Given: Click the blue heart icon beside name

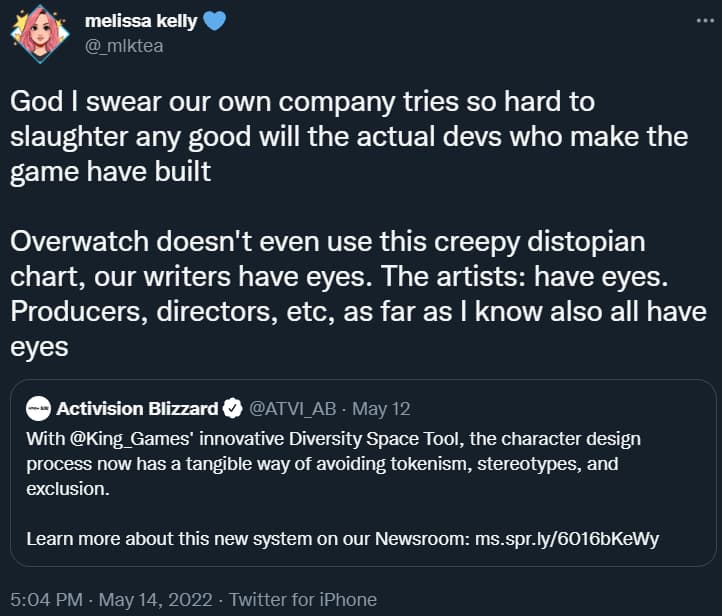Looking at the screenshot, I should tap(215, 21).
